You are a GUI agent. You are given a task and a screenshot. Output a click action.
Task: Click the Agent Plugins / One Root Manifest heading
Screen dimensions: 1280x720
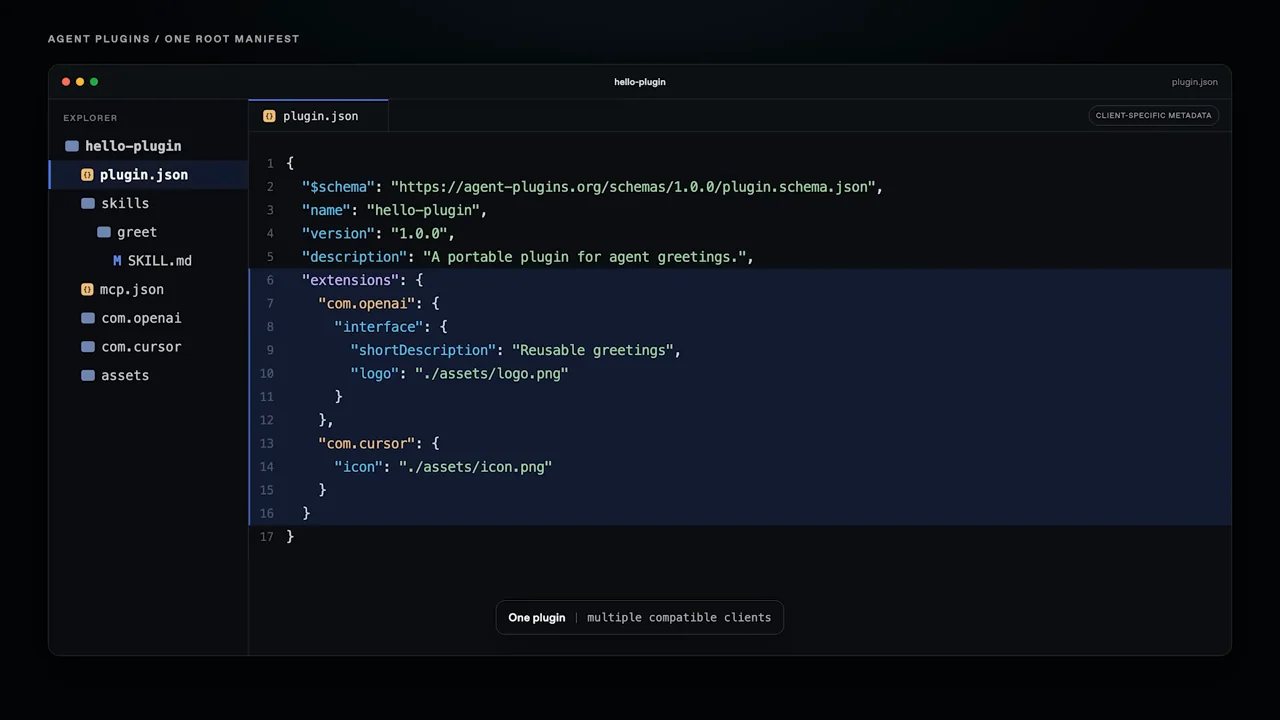coord(173,39)
